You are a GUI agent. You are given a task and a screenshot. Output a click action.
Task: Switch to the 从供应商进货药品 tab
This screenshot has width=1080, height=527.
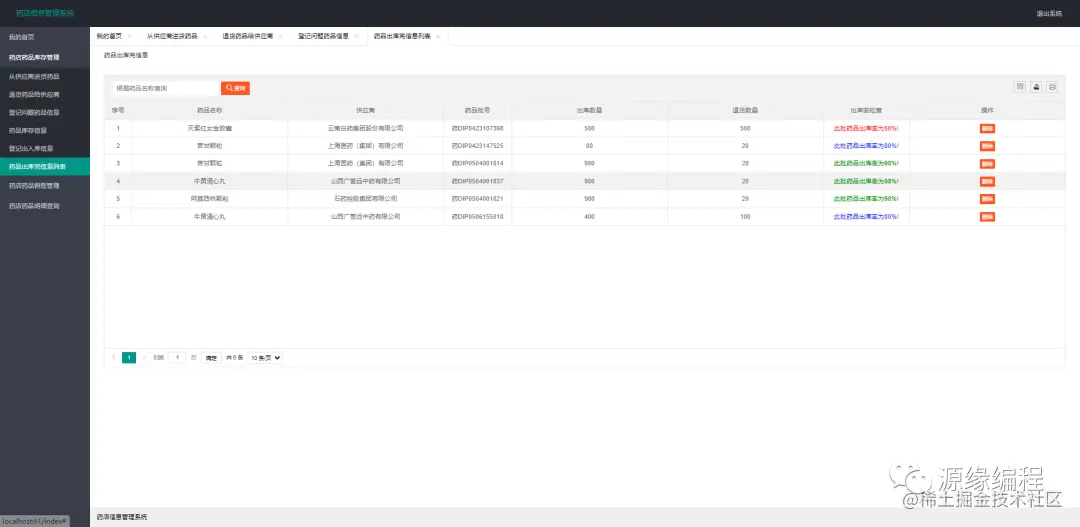point(172,37)
